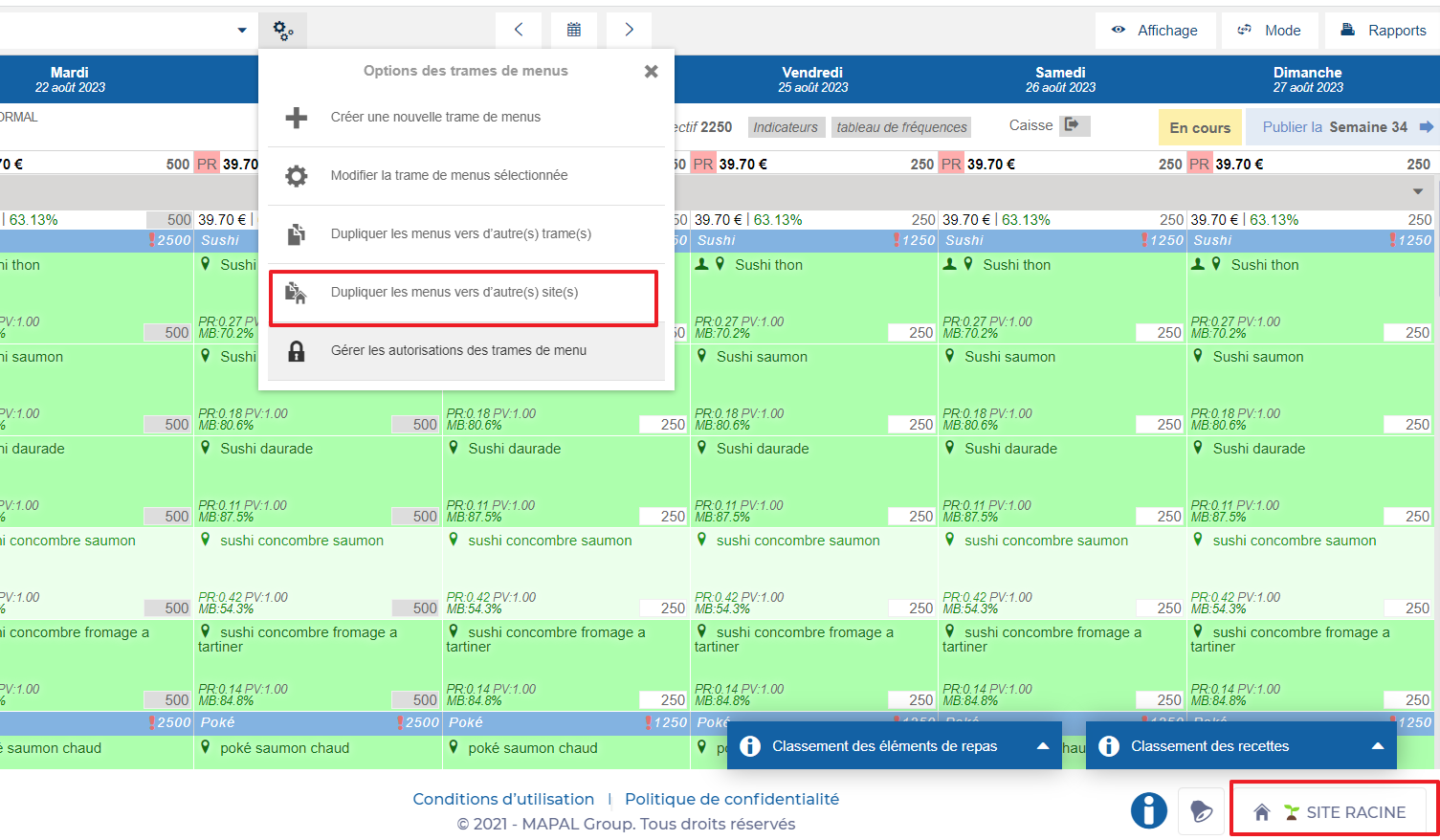The height and width of the screenshot is (840, 1440).
Task: Click the Indicateurs button
Action: (x=786, y=127)
